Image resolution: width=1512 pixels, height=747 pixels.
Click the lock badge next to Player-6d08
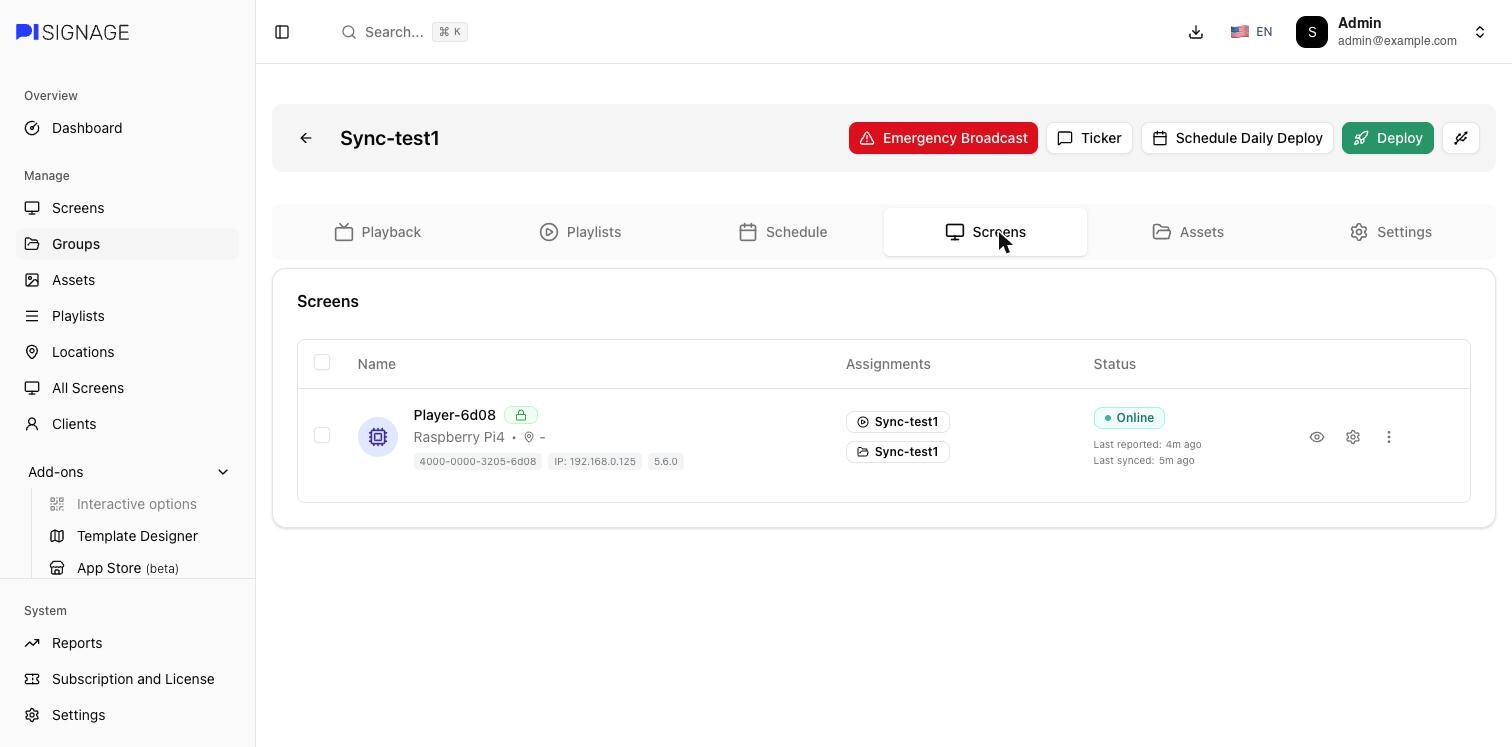click(521, 415)
